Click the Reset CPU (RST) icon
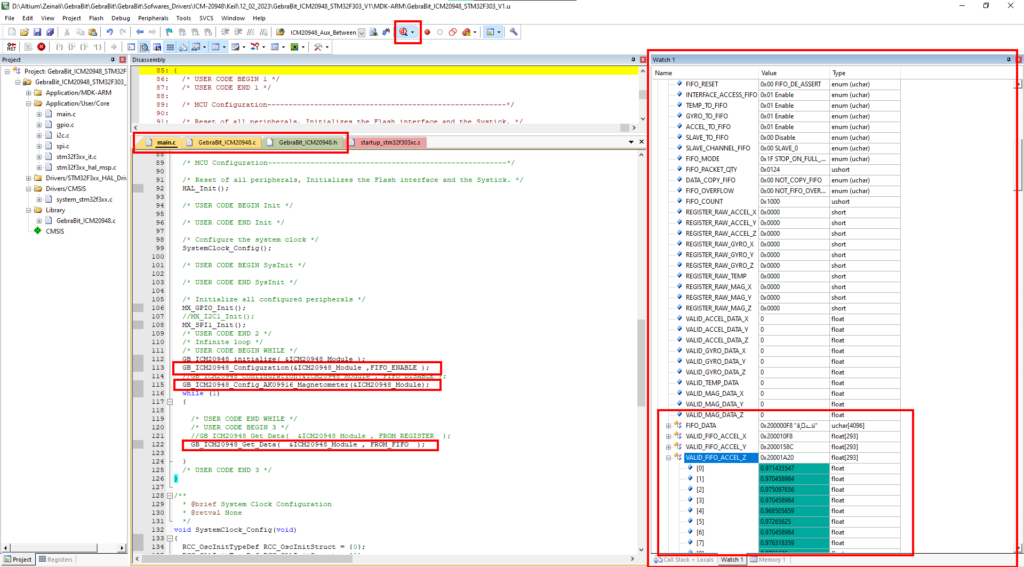This screenshot has height=567, width=1024. tap(11, 47)
